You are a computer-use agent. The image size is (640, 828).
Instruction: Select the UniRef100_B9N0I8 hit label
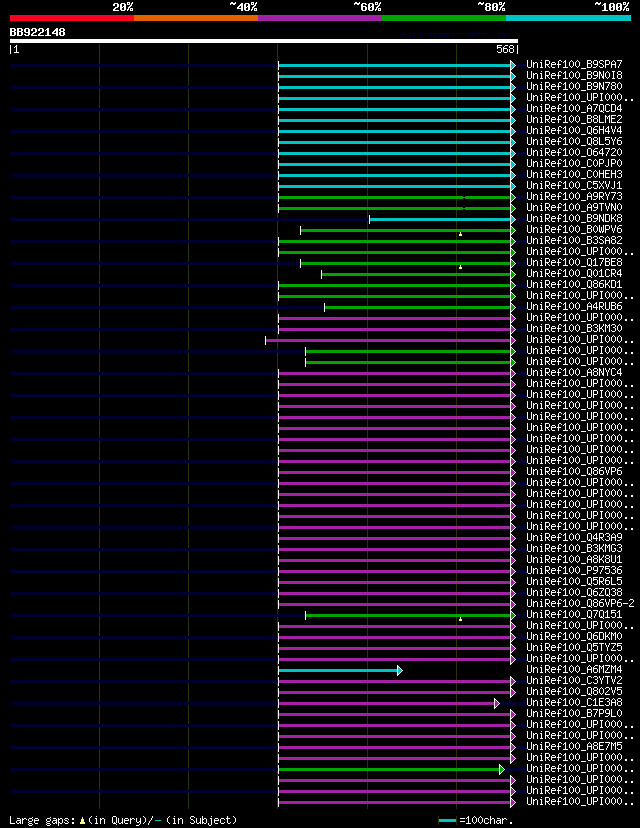coord(574,76)
